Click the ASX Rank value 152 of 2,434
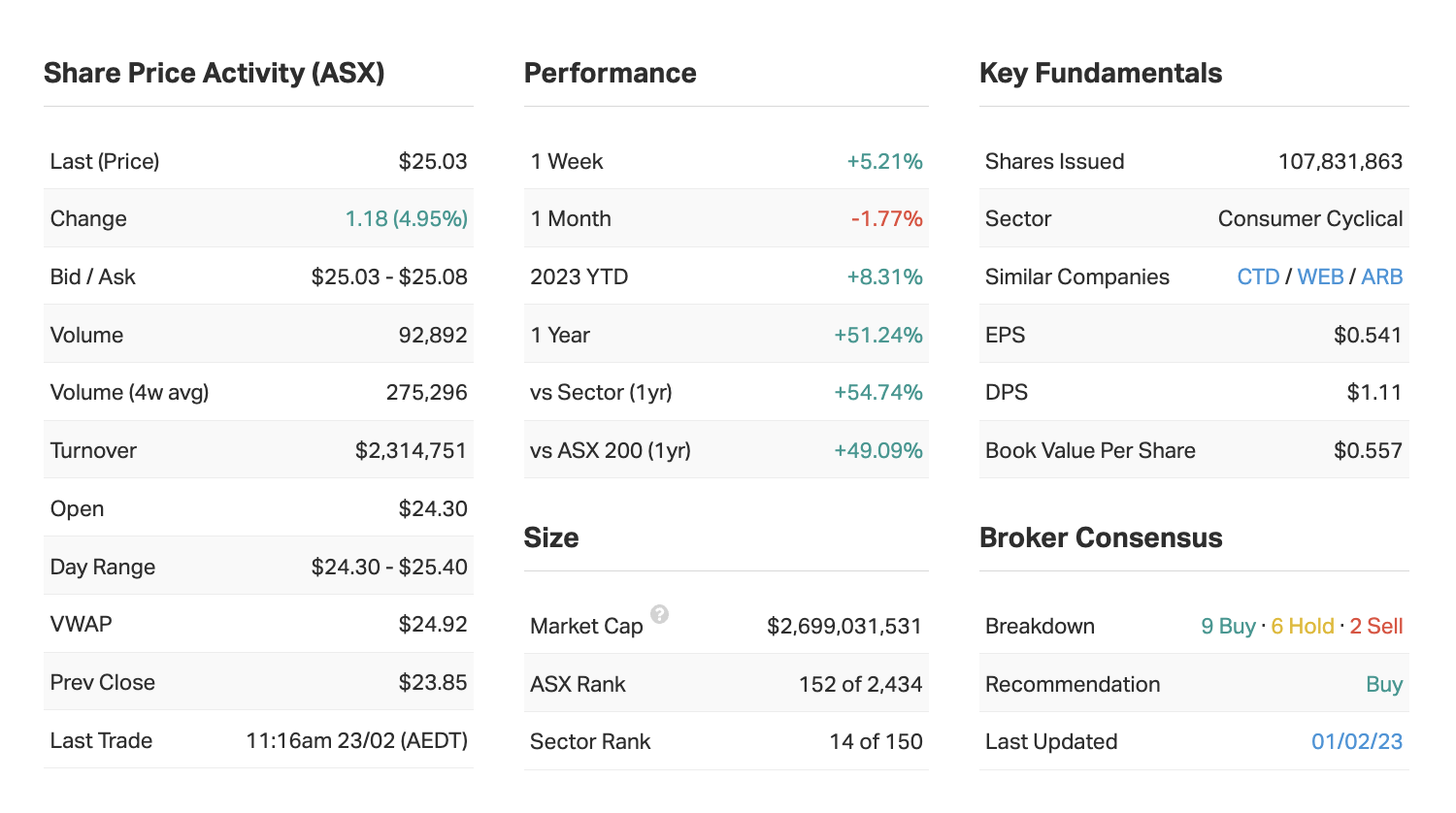 [x=859, y=684]
